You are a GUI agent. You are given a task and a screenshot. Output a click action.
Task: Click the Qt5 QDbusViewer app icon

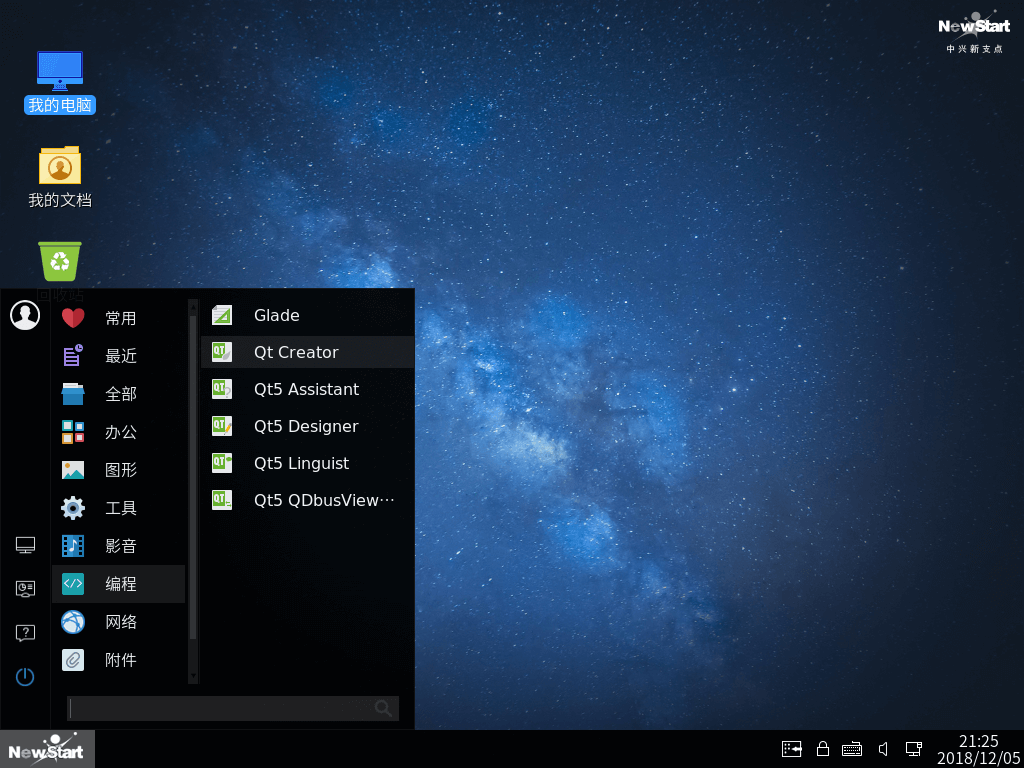[222, 500]
